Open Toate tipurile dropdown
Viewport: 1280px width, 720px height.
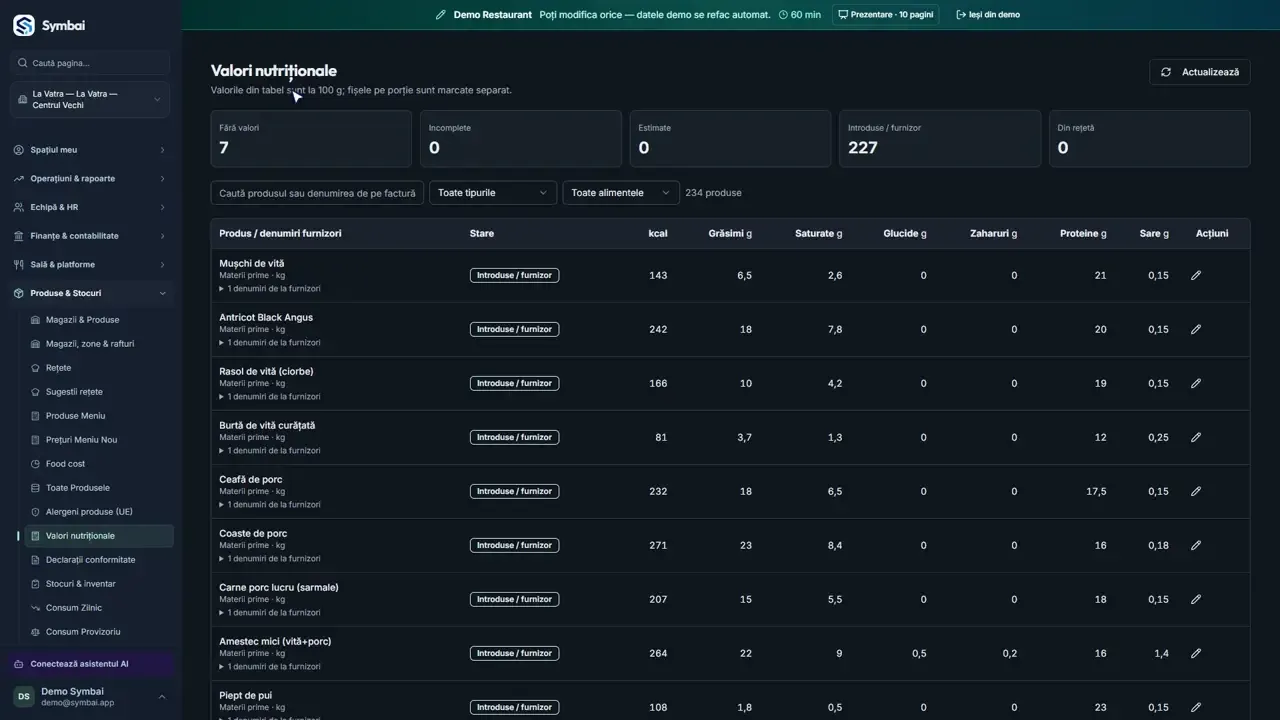[x=493, y=193]
